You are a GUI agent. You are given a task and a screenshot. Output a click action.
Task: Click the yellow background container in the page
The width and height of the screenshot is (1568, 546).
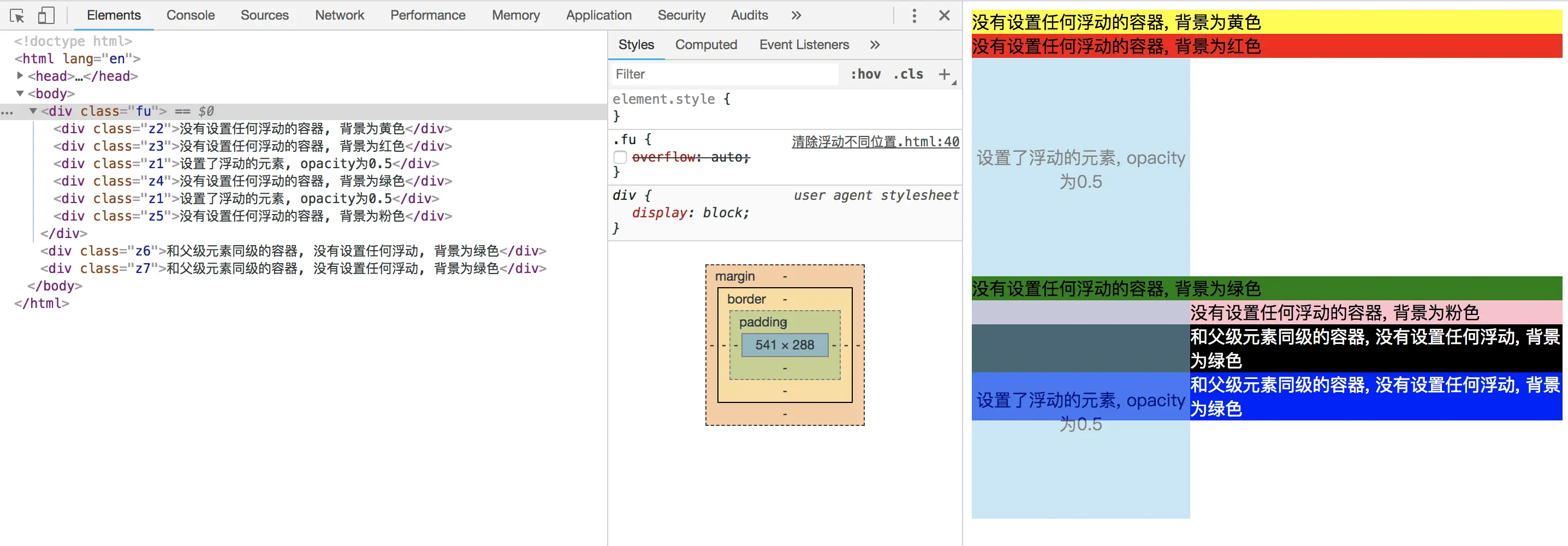click(1267, 22)
